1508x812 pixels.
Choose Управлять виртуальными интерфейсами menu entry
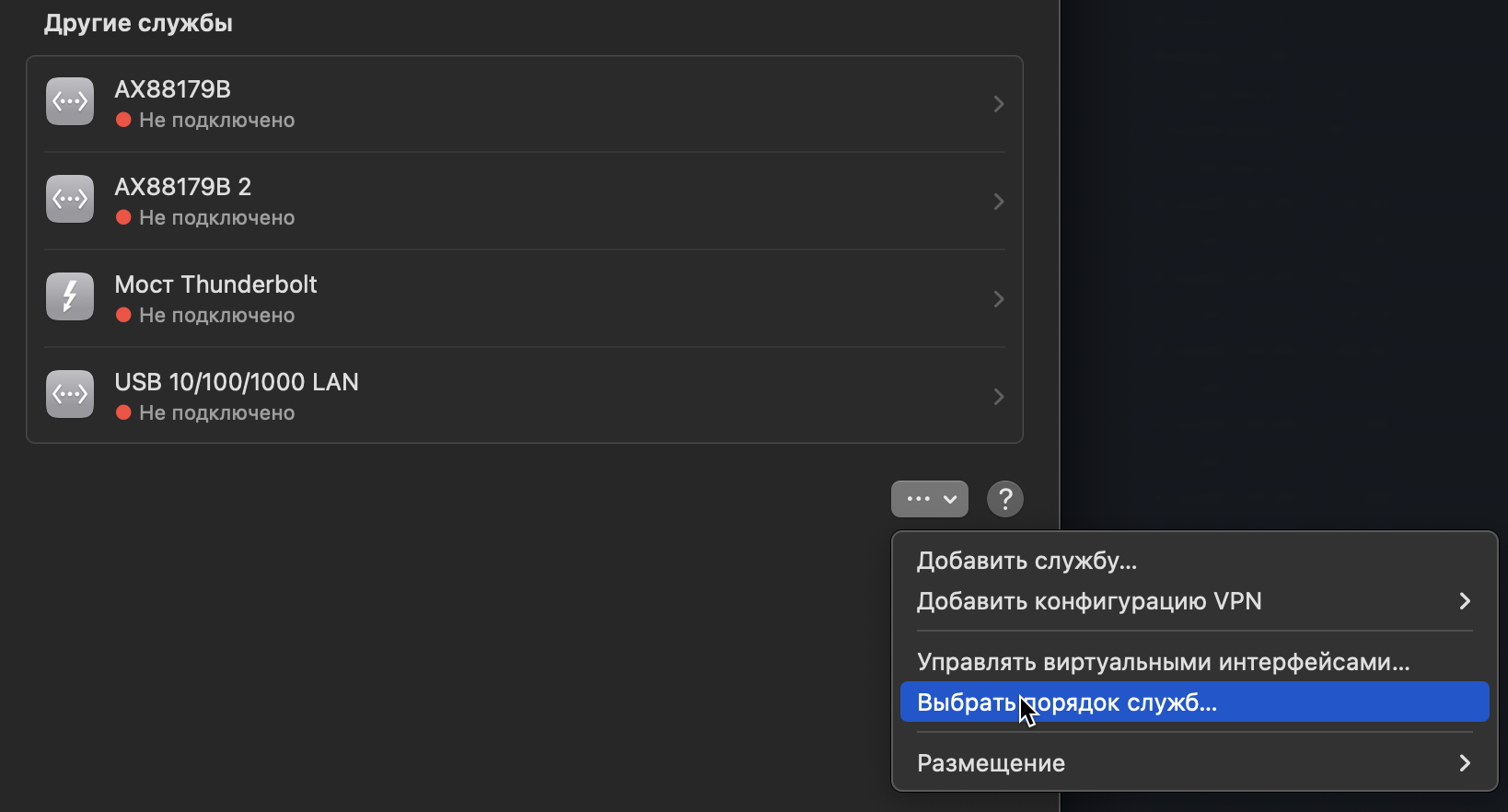pyautogui.click(x=1164, y=660)
